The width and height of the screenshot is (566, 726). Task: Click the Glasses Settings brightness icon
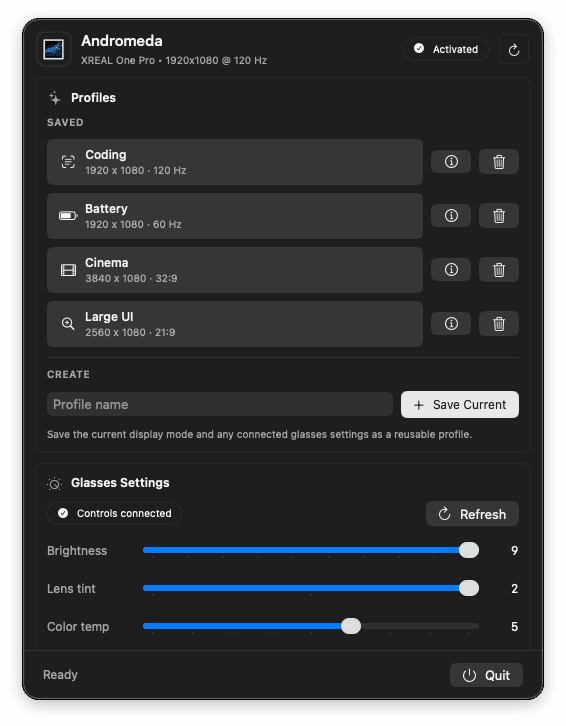55,483
